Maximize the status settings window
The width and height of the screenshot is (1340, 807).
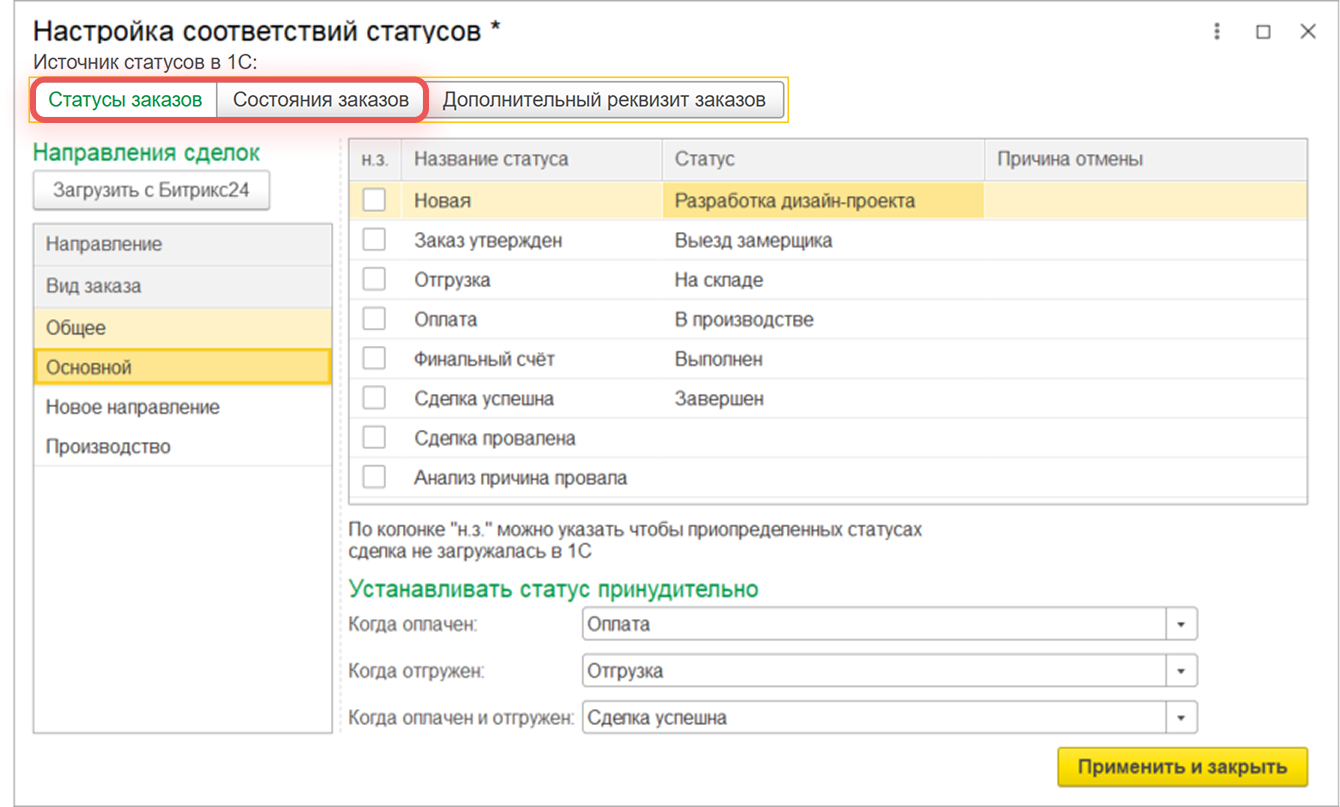pos(1263,31)
